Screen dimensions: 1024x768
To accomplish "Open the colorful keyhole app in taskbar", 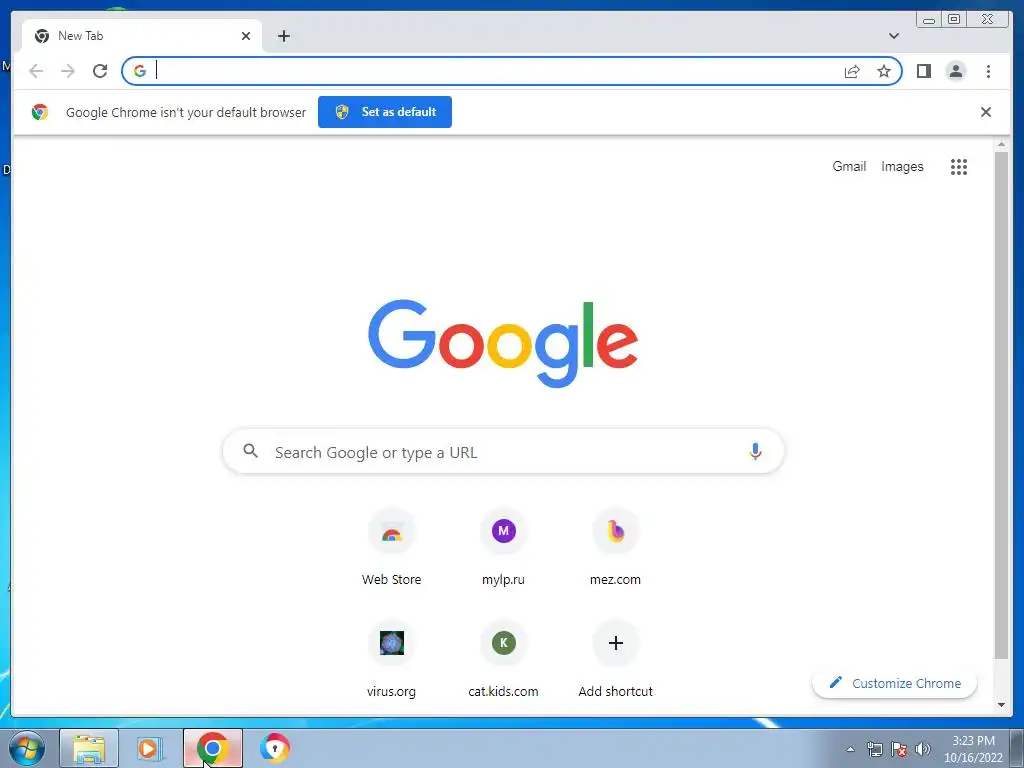I will pos(274,748).
